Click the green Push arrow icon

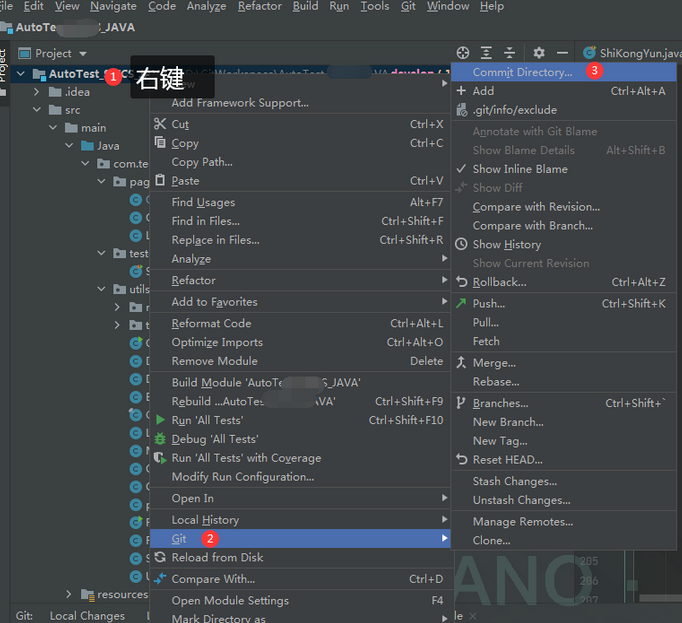point(461,303)
